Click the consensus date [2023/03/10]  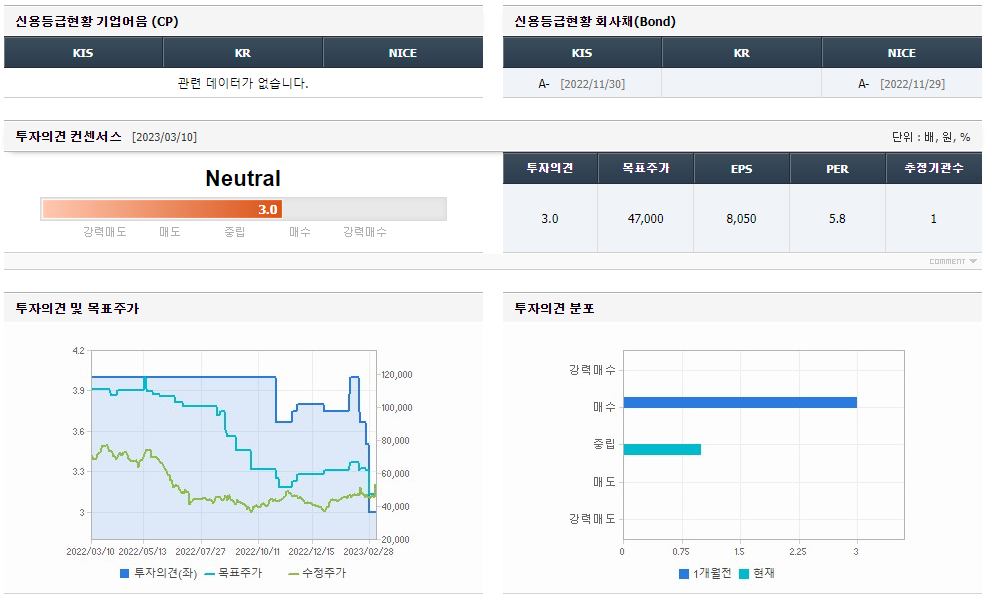[x=164, y=137]
